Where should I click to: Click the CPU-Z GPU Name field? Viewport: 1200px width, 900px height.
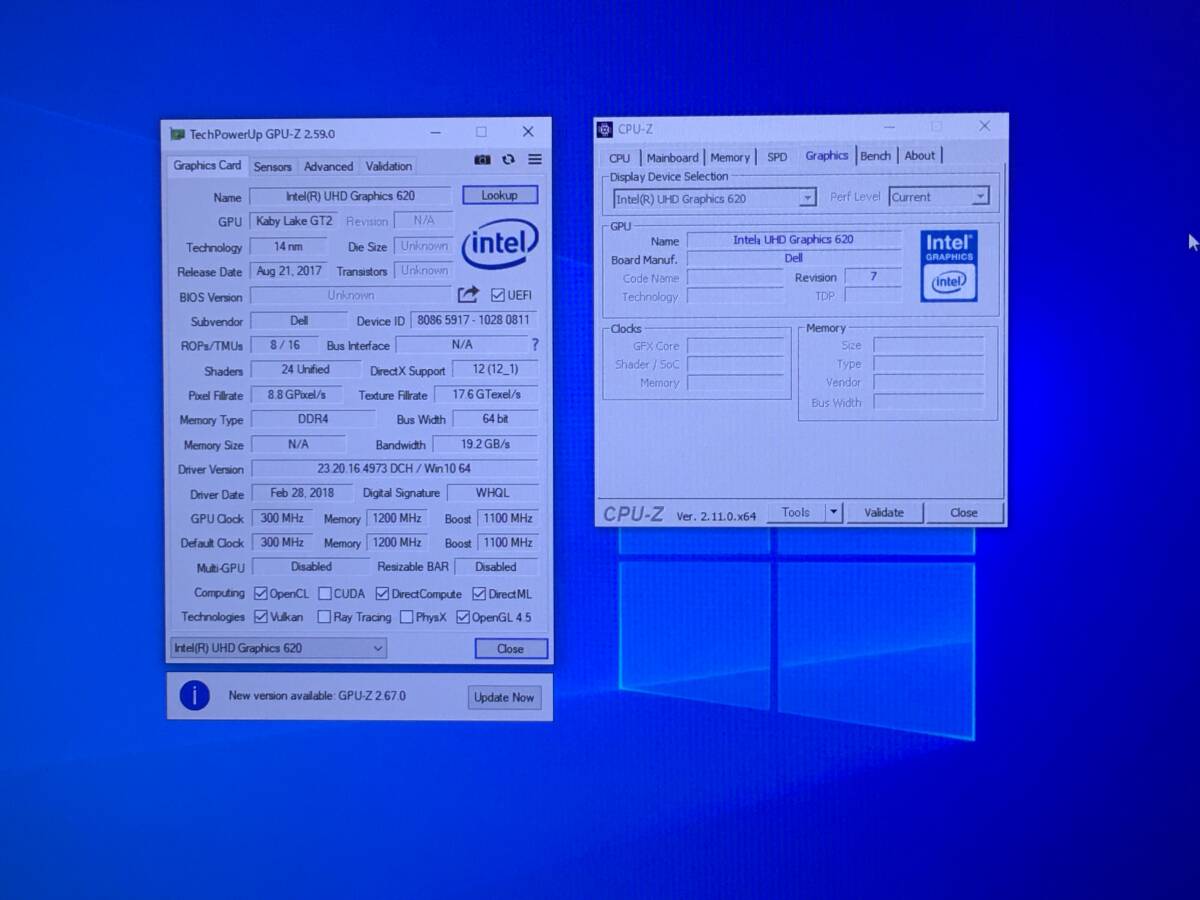point(794,240)
